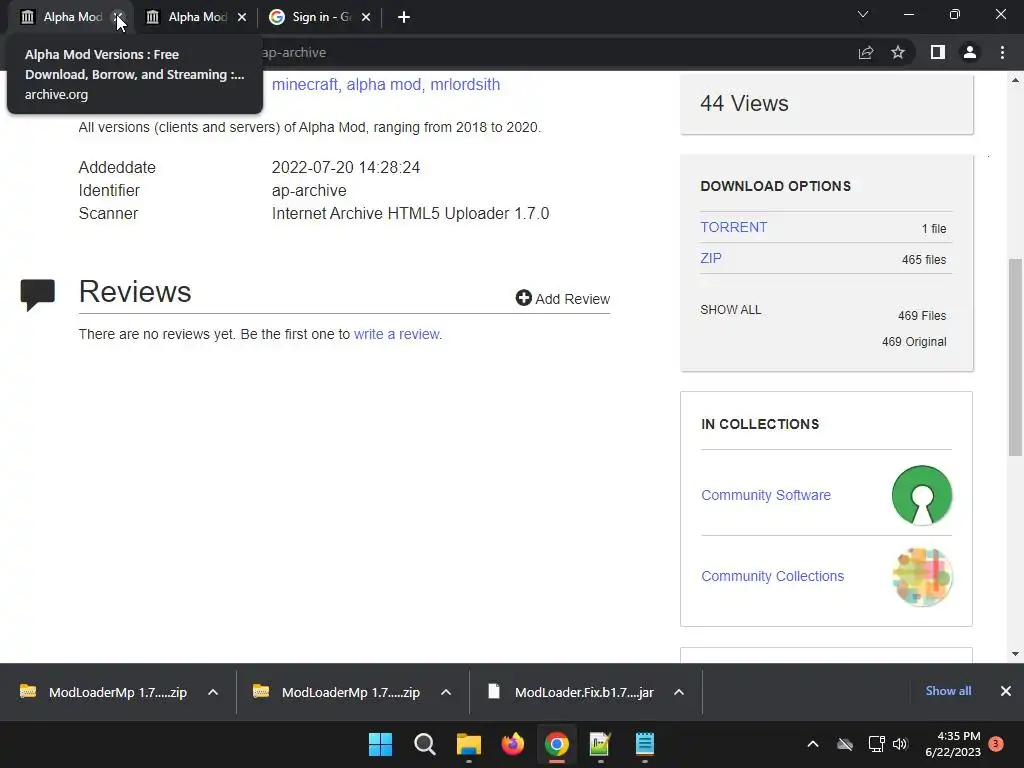Click scrollbar down arrow
The width and height of the screenshot is (1024, 768).
[x=1015, y=654]
